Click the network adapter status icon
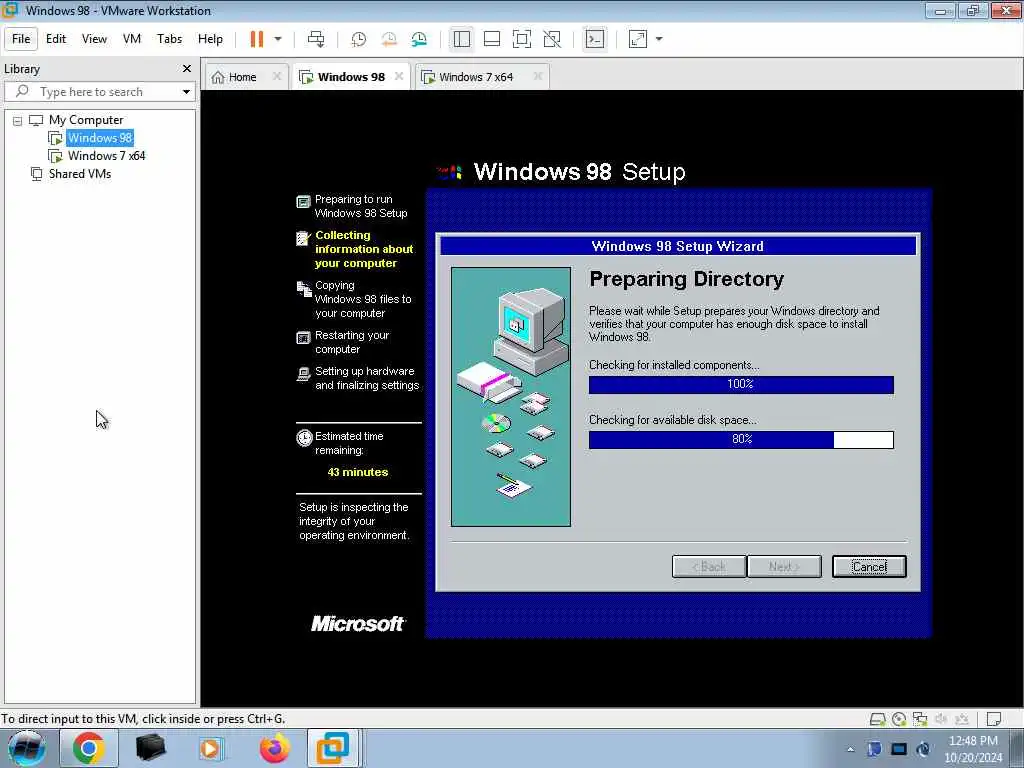Viewport: 1024px width, 768px height. (920, 719)
